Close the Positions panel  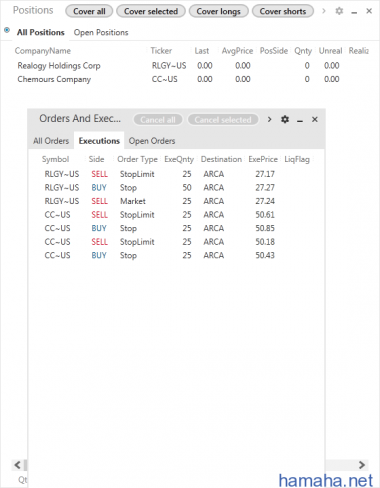pos(369,11)
